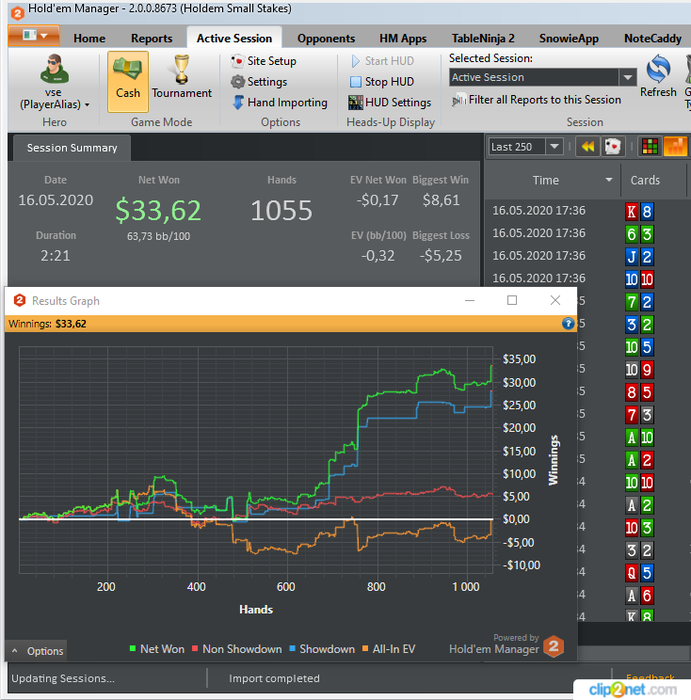Select the J 2 hand row
Viewport: 691px width, 700px height.
click(x=589, y=256)
